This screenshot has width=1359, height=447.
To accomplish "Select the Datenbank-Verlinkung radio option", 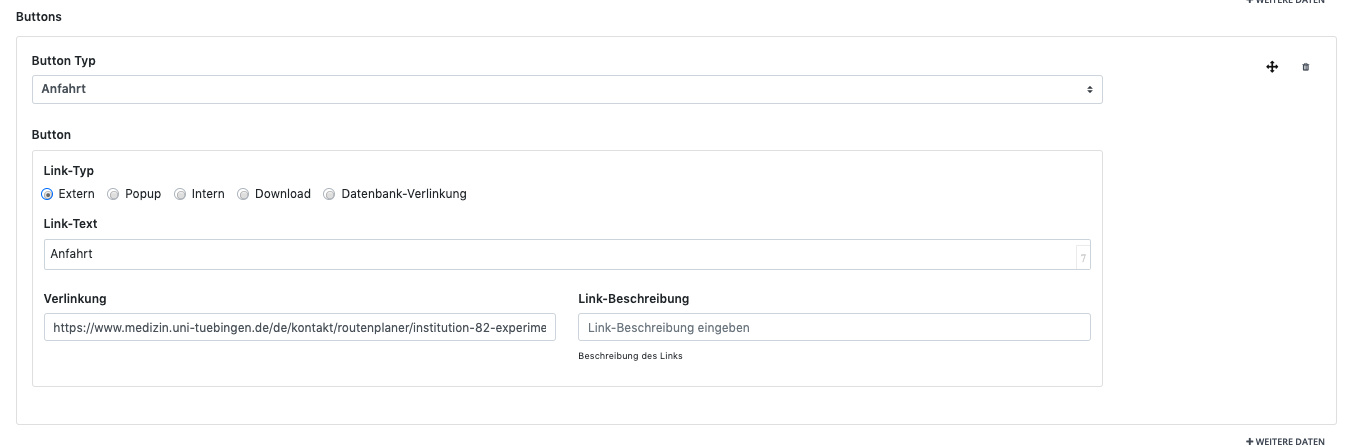I will (329, 194).
